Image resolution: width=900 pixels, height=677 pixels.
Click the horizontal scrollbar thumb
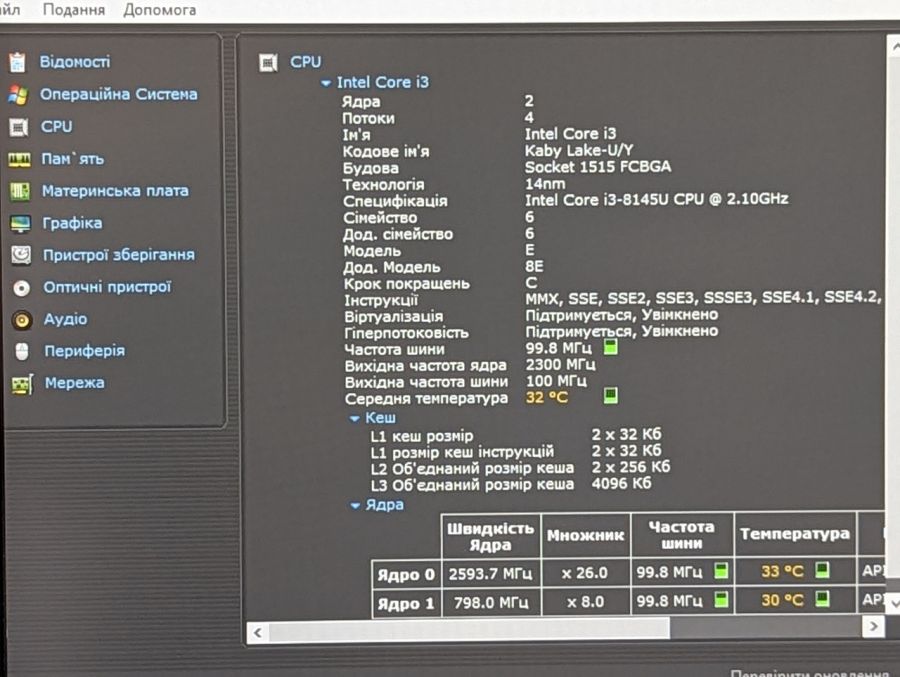click(x=469, y=630)
